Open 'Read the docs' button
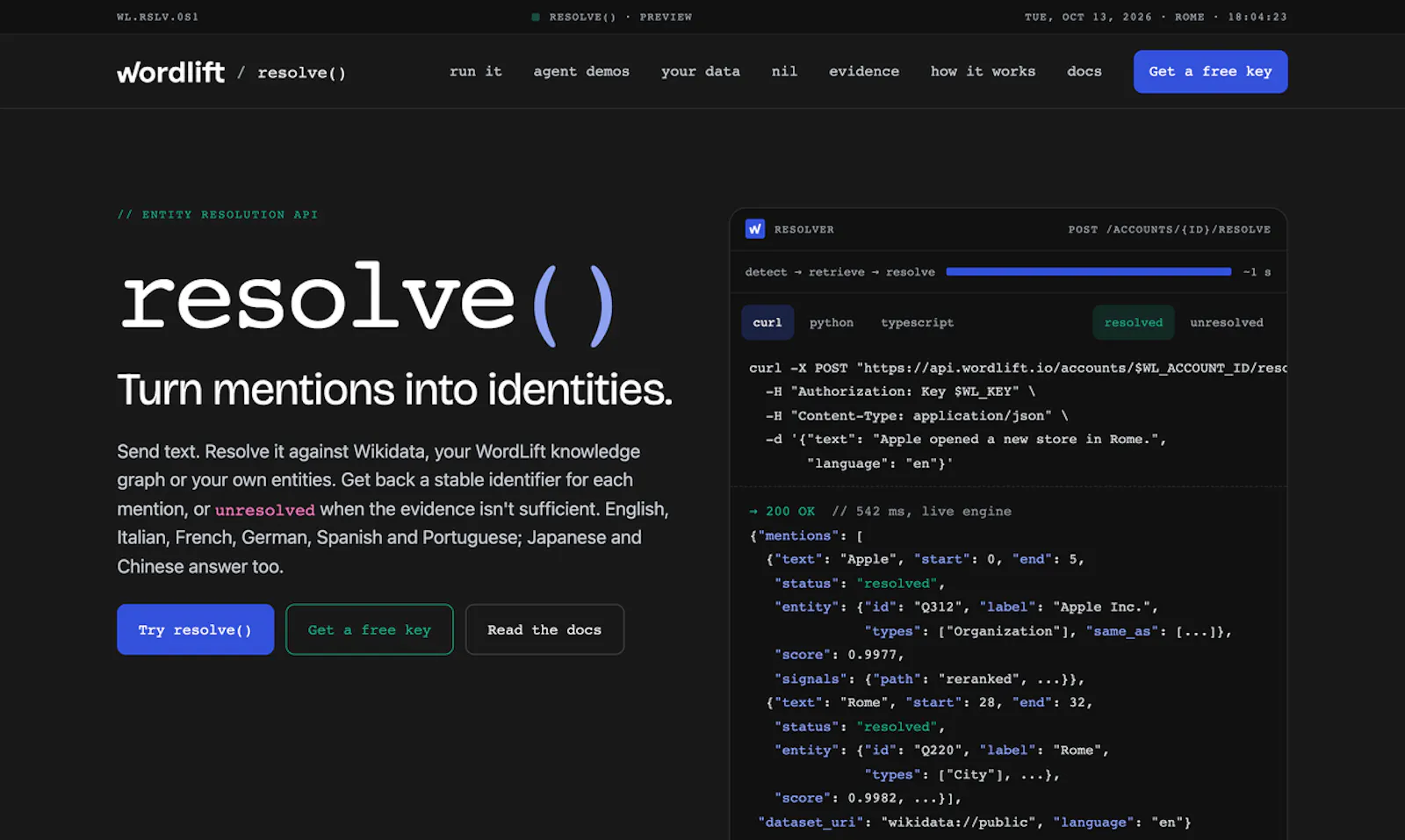1405x840 pixels. (x=544, y=629)
